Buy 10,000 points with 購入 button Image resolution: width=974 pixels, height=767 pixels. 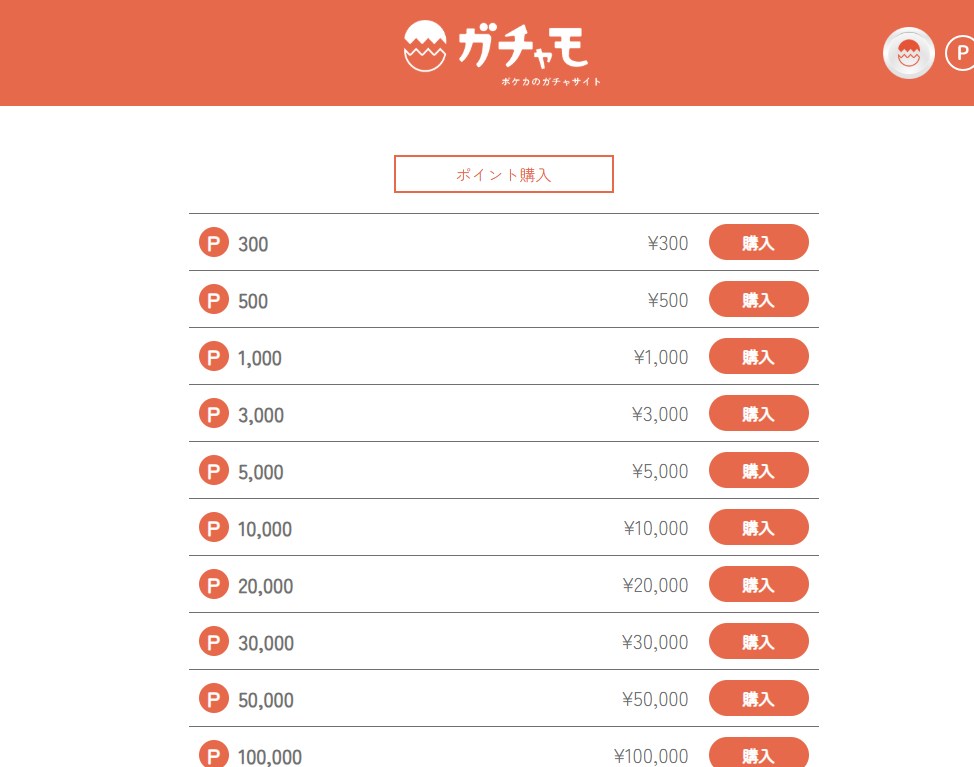(x=758, y=527)
